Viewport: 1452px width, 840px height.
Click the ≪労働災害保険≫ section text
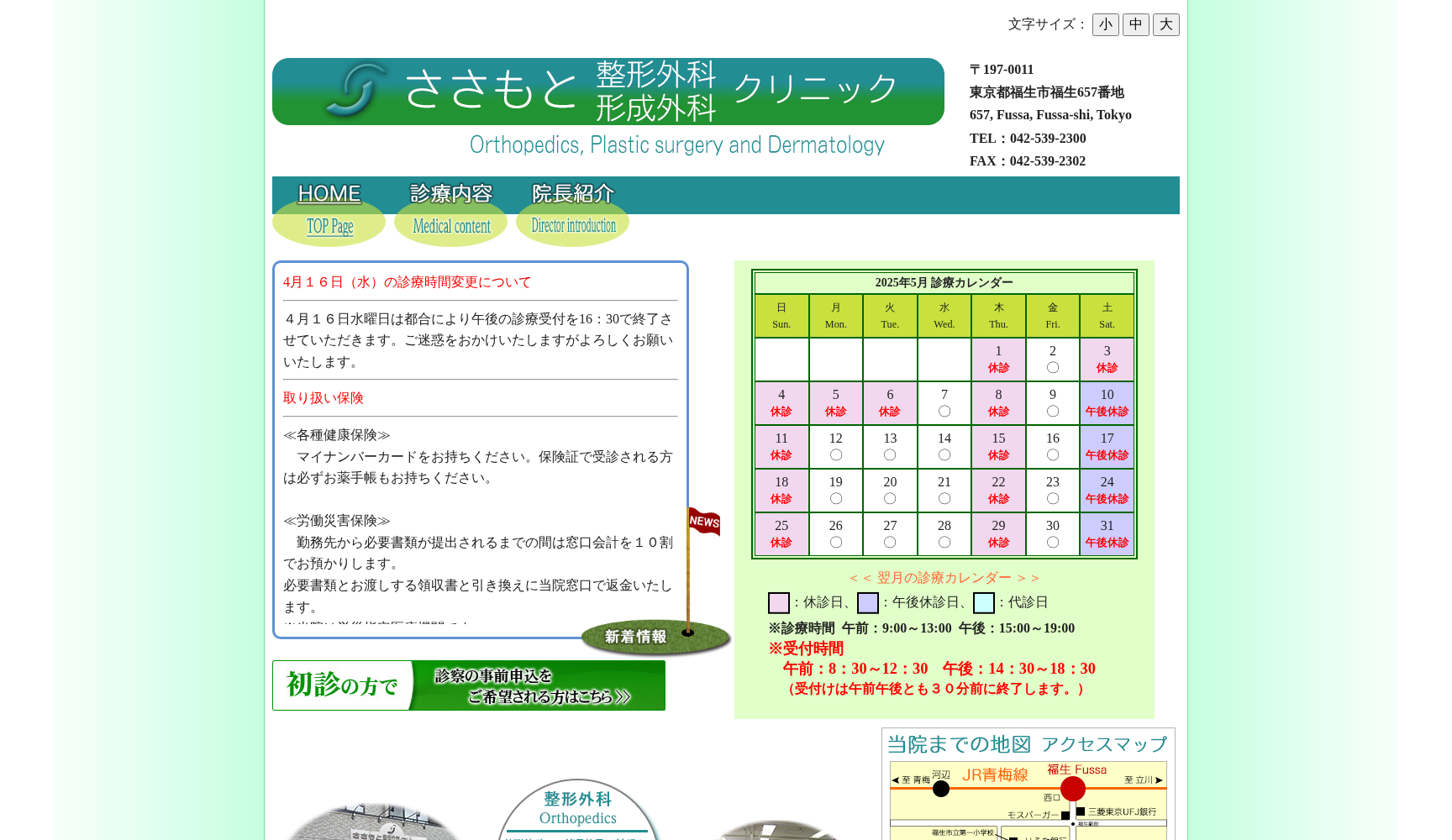click(x=337, y=521)
